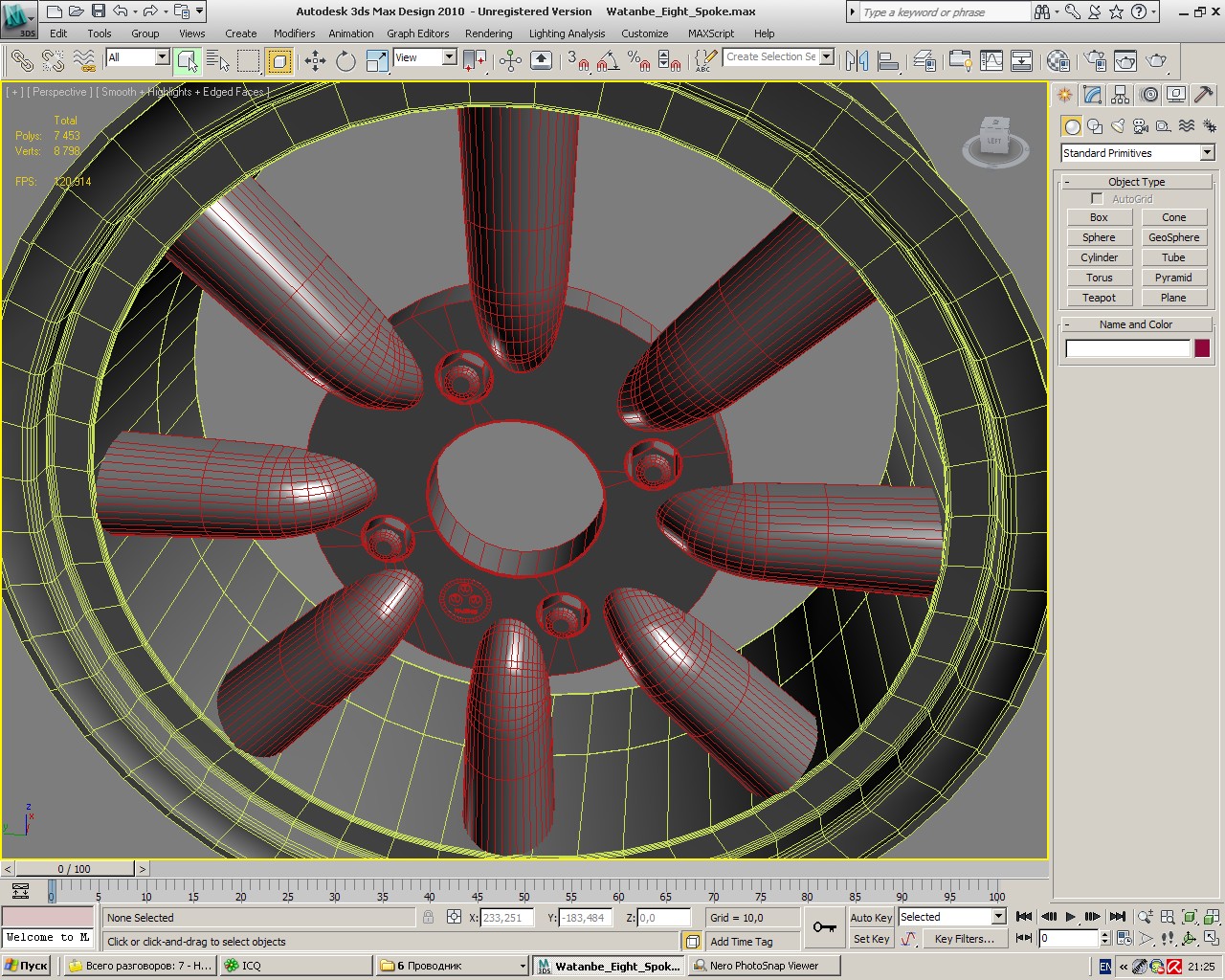Screen dimensions: 1225x980
Task: Toggle Auto Key animation mode
Action: tap(870, 917)
